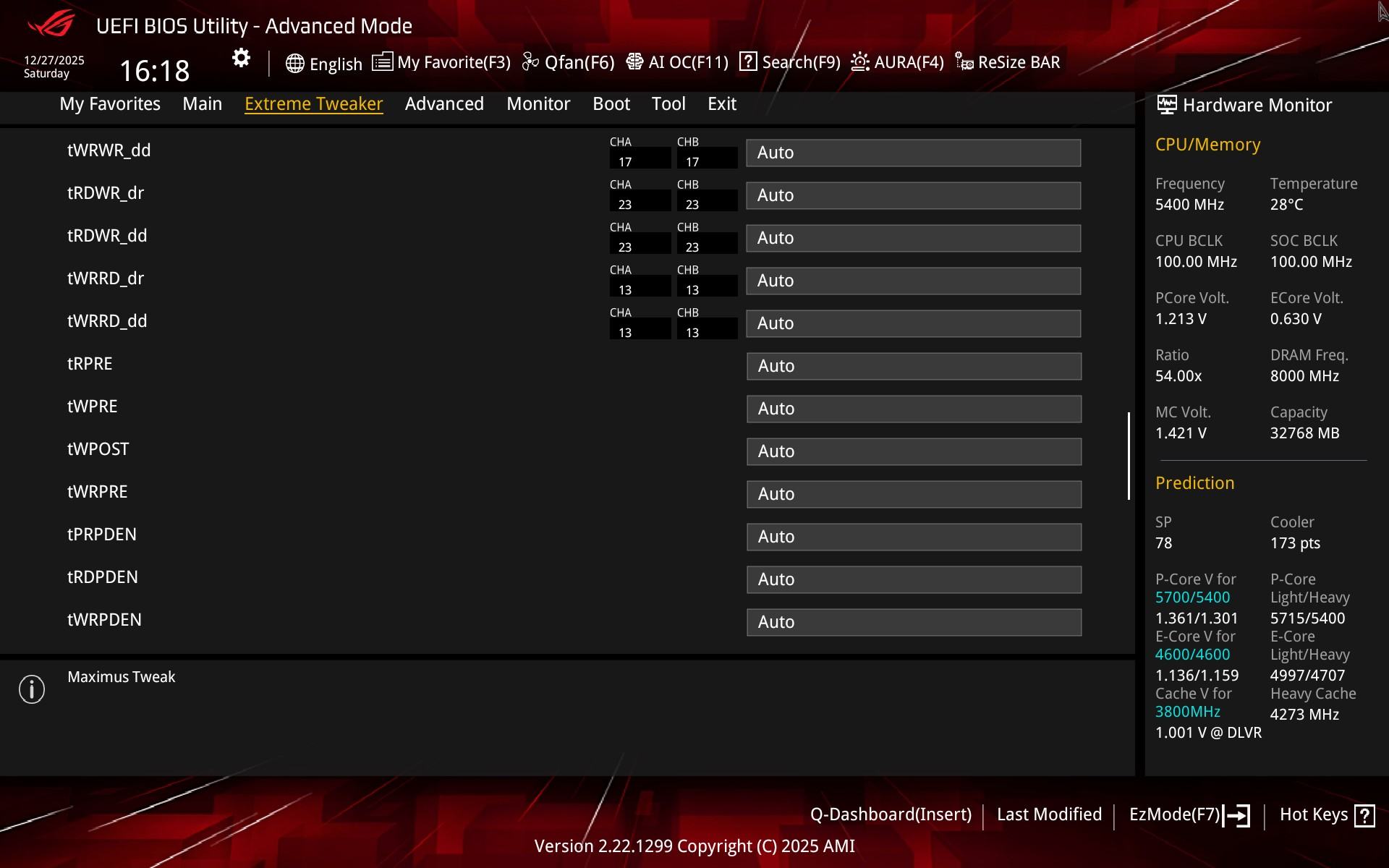Open My Favorite(F3) list icon
The height and width of the screenshot is (868, 1389).
(382, 61)
